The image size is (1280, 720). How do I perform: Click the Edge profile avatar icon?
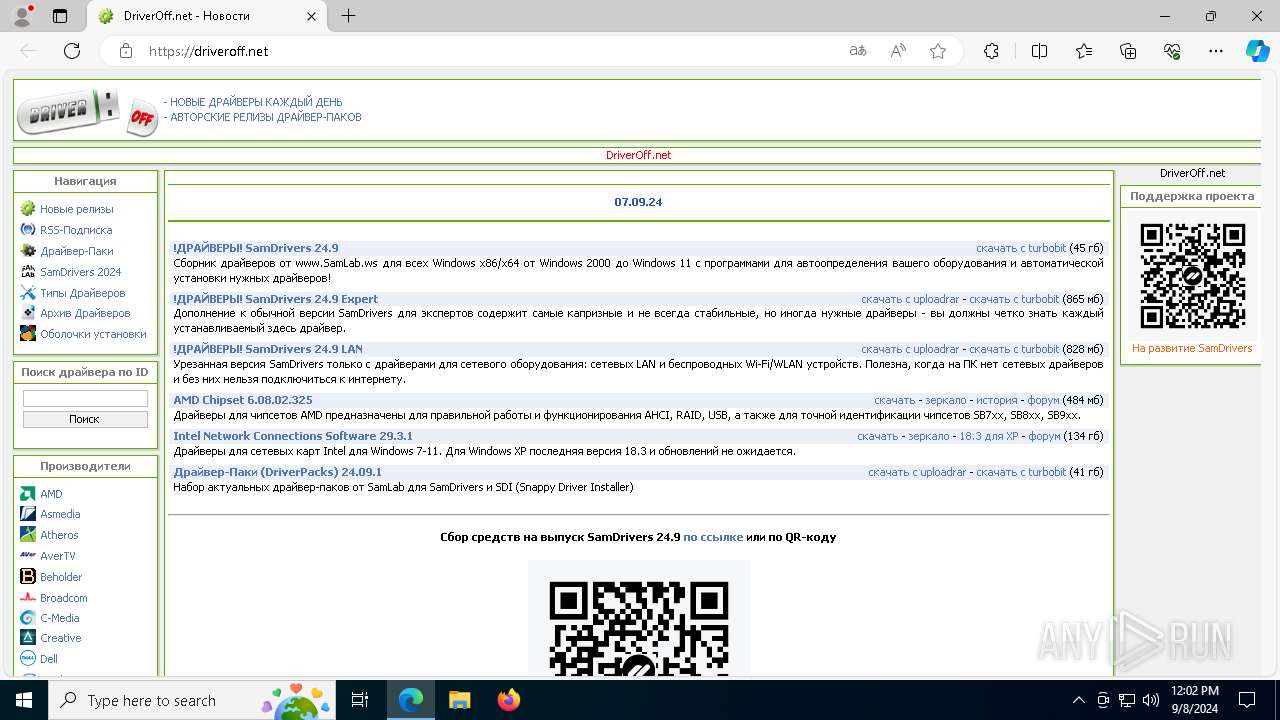pyautogui.click(x=22, y=16)
